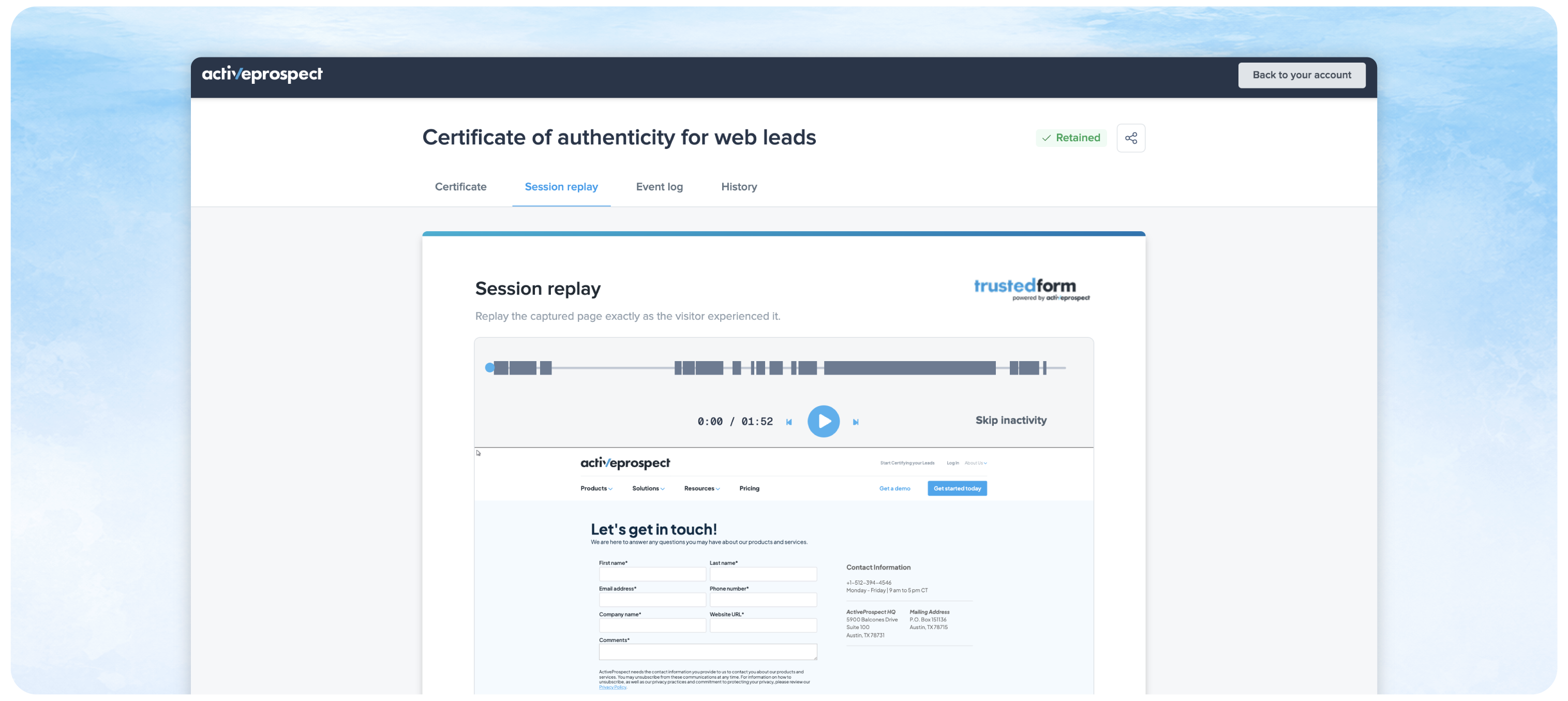This screenshot has width=1568, height=701.
Task: Click the Retained status badge
Action: (x=1071, y=138)
